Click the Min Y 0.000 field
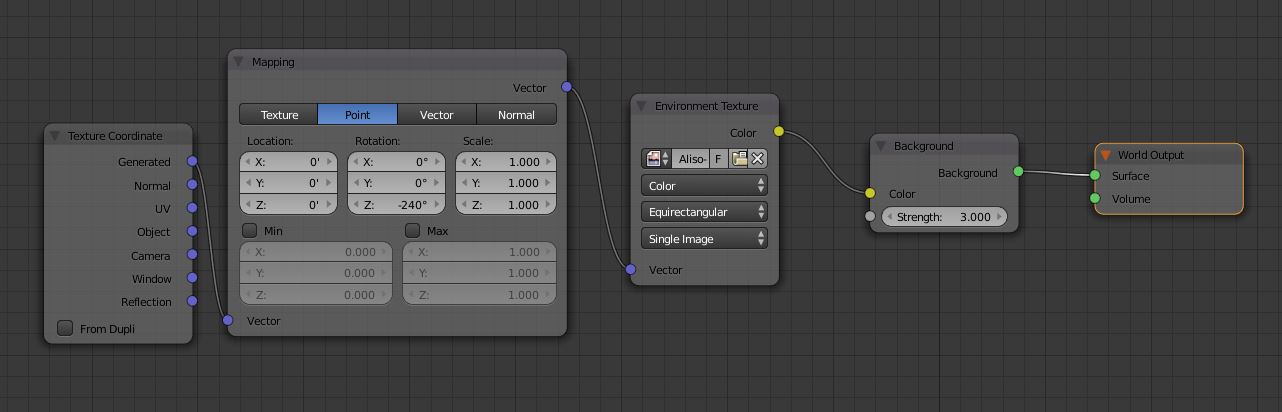The height and width of the screenshot is (412, 1282). coord(317,273)
